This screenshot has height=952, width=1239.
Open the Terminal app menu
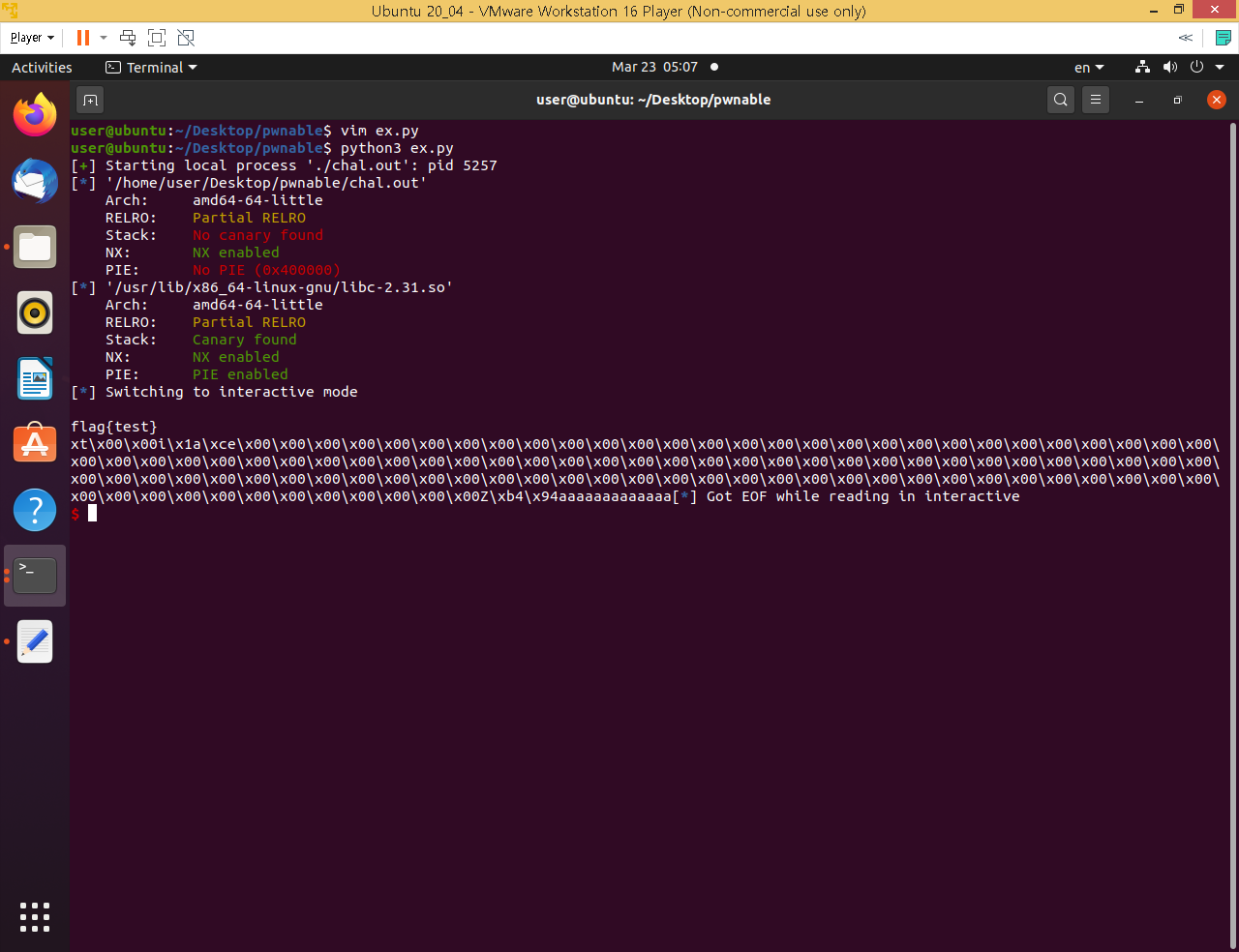(151, 68)
